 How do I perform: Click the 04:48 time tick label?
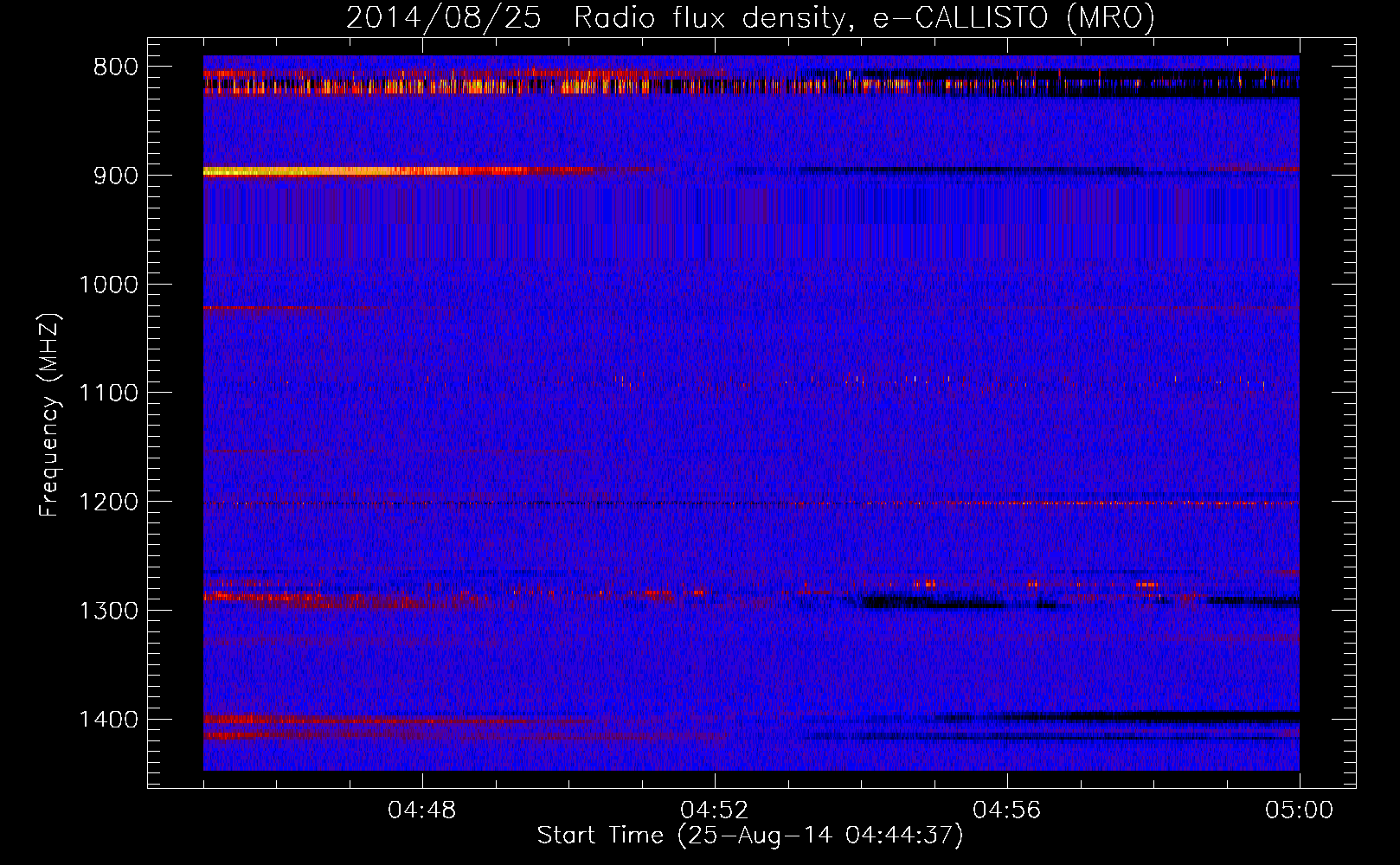pos(422,811)
